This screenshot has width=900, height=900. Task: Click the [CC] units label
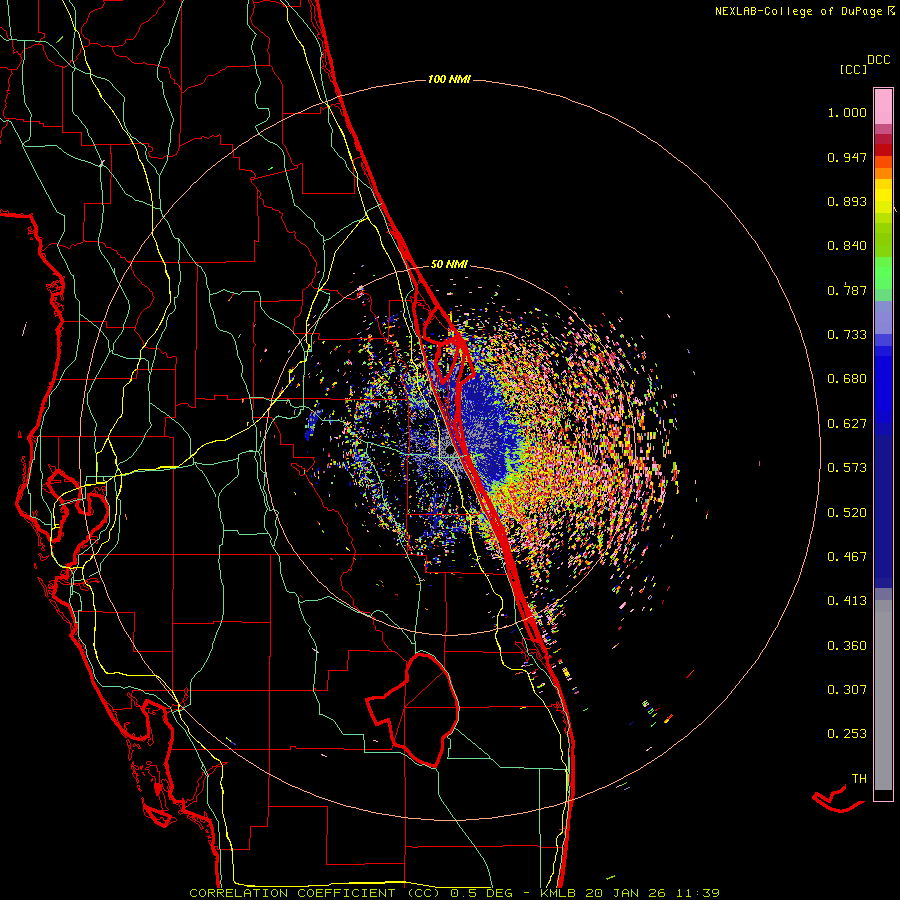pos(853,69)
